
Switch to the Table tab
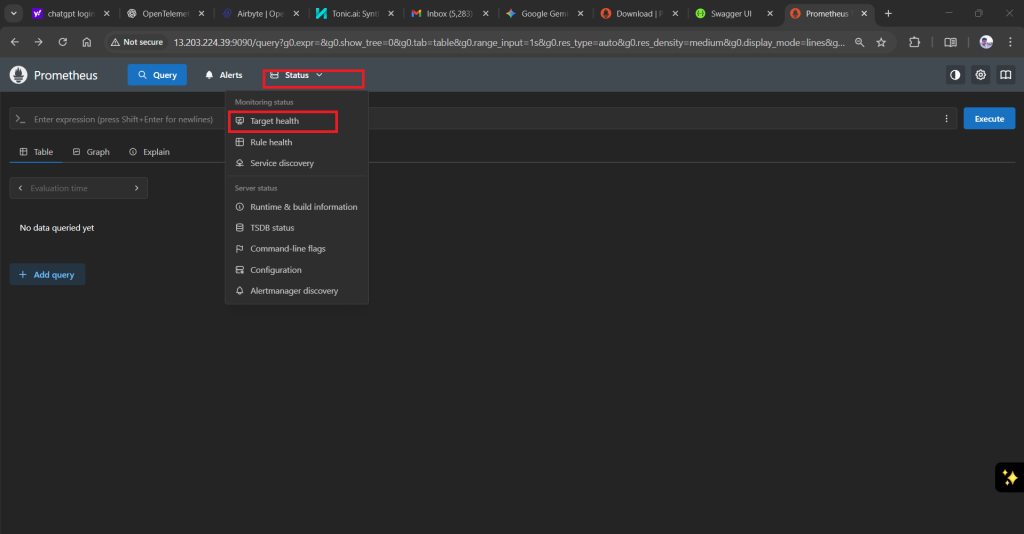(36, 151)
